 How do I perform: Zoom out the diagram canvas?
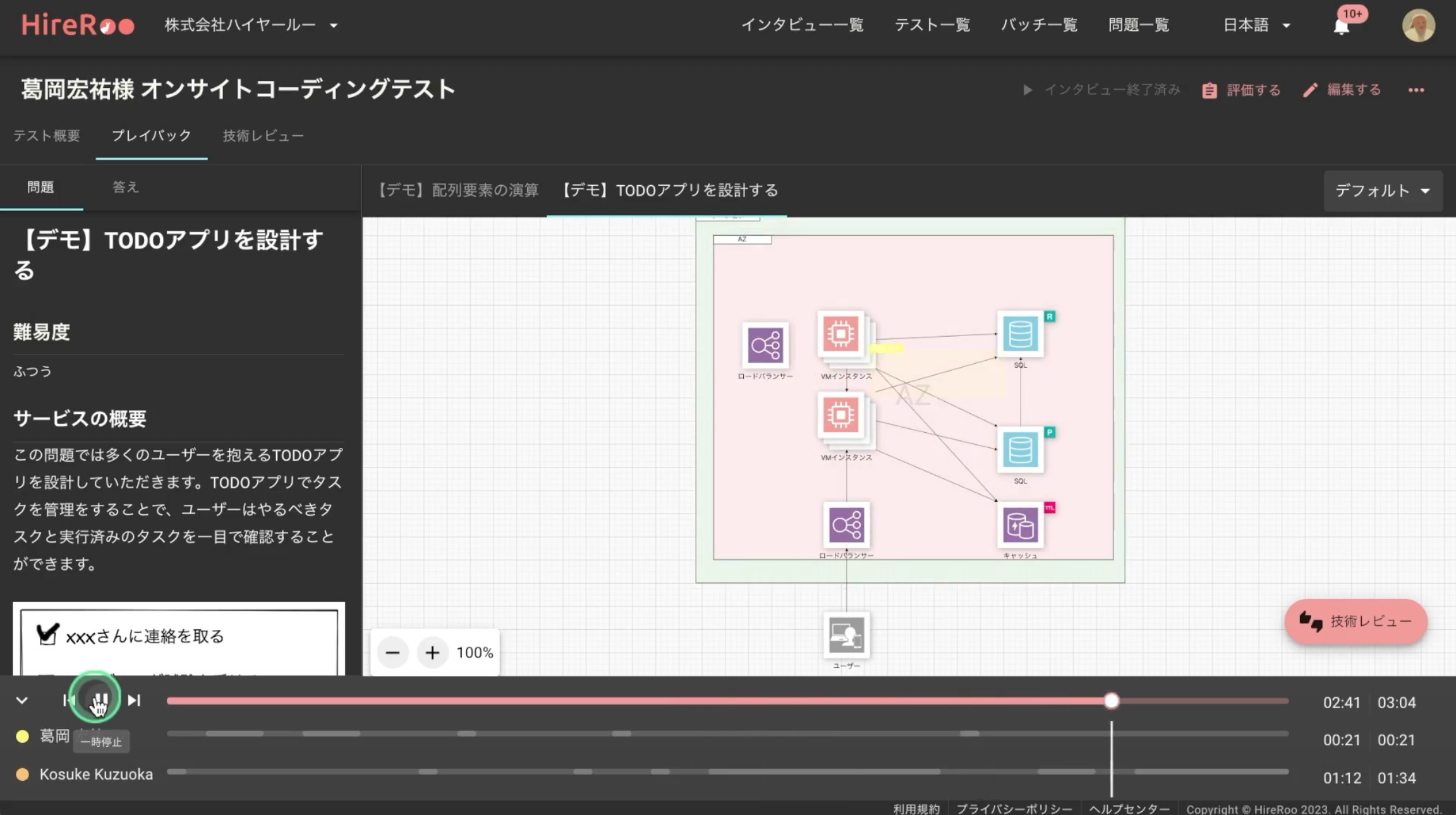click(x=392, y=653)
